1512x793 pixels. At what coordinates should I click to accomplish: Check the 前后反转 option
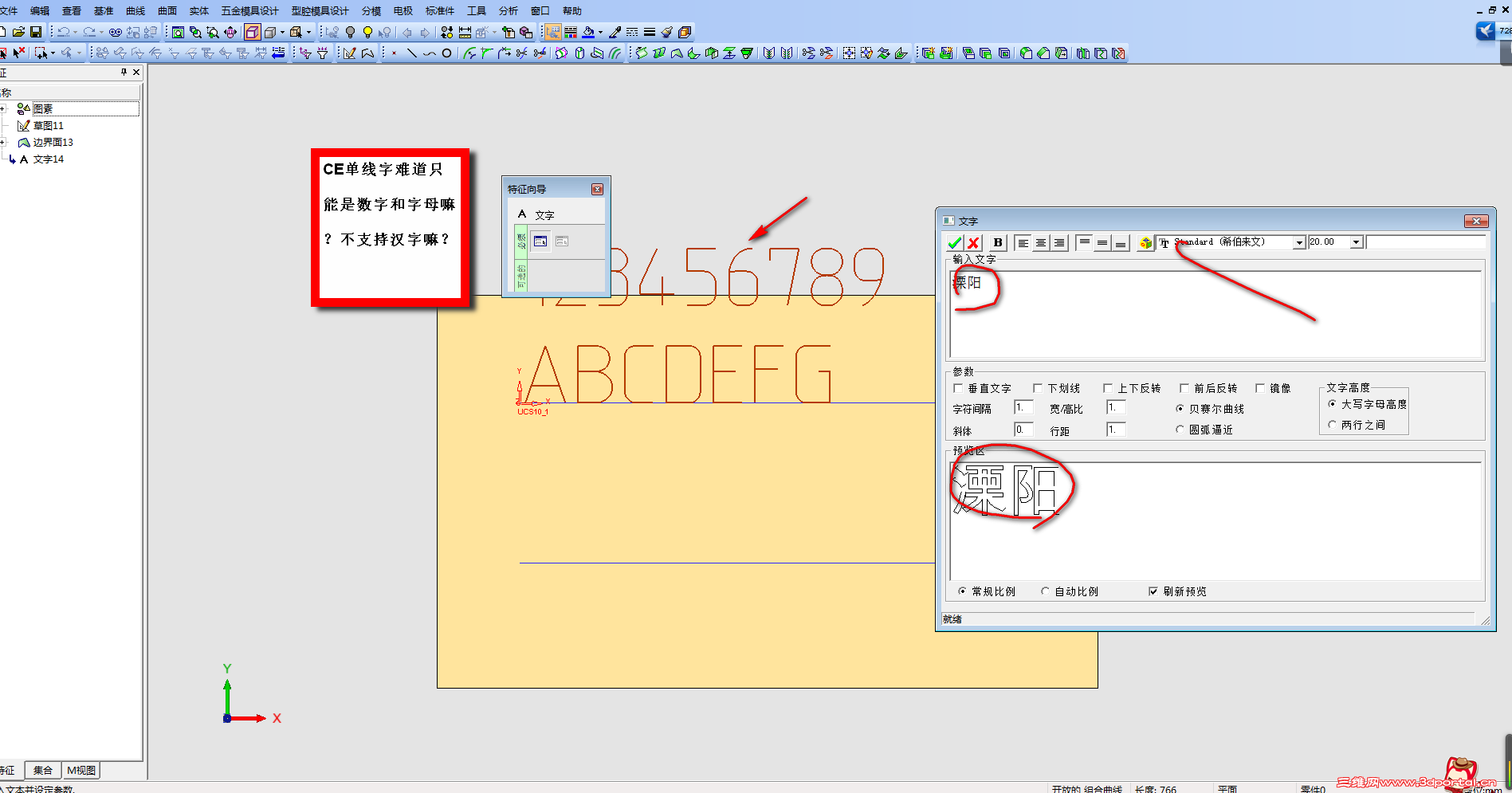pos(1184,388)
